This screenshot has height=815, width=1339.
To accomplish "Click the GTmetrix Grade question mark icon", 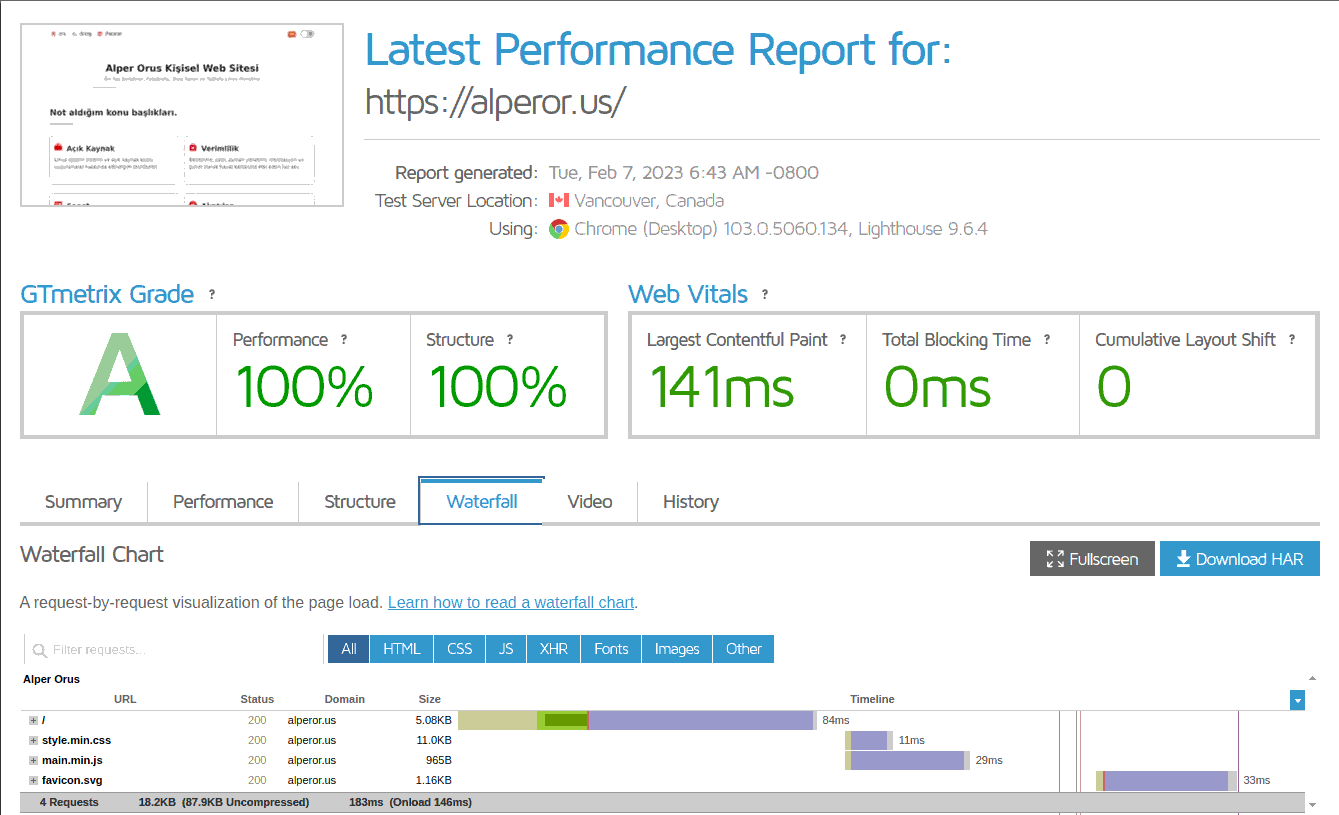I will (x=211, y=294).
